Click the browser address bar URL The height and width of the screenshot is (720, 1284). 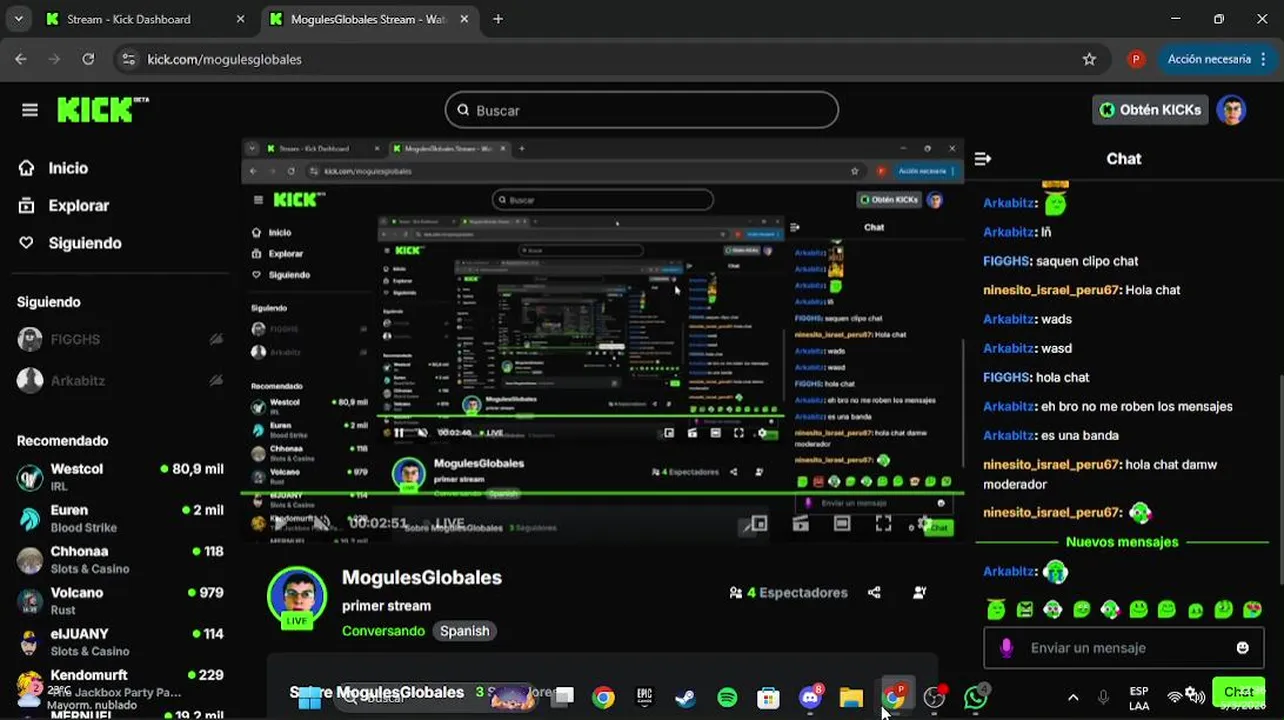[x=224, y=59]
